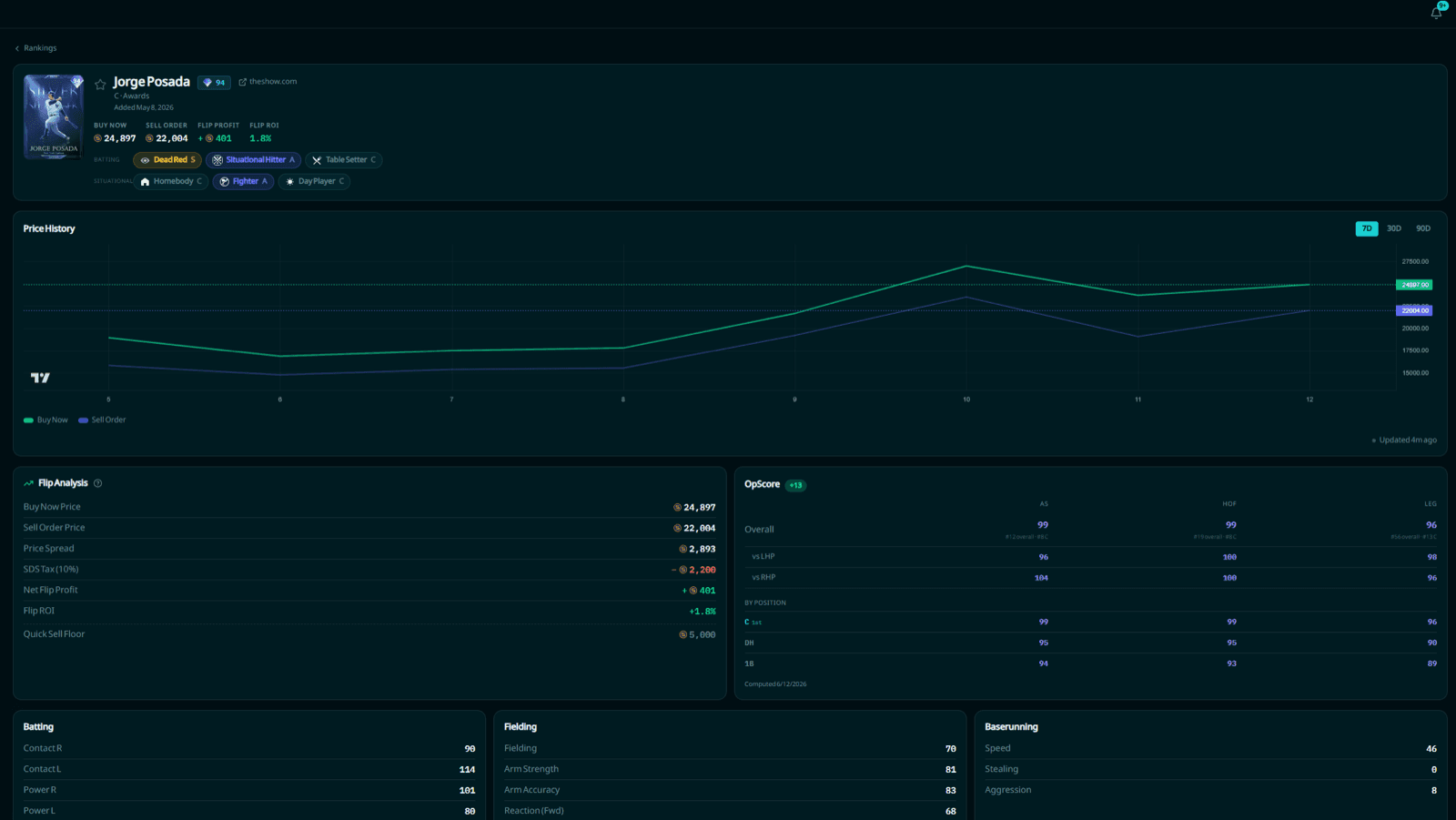Open the theshow.com external link

pos(268,82)
